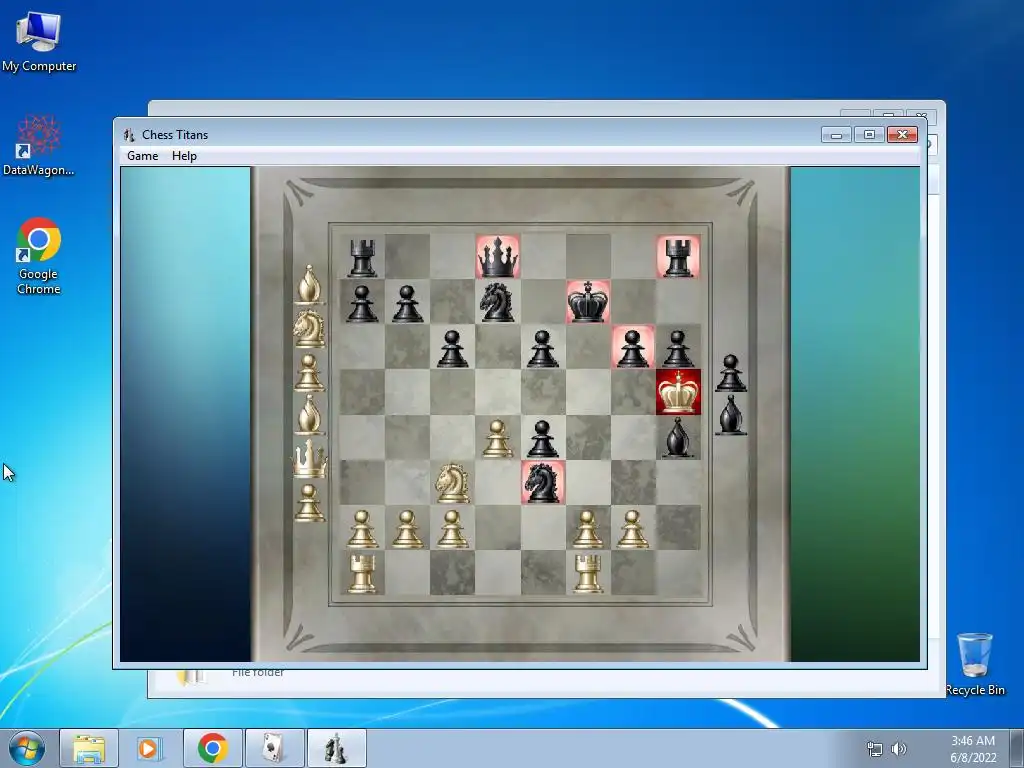Select the white pawn on b2
The height and width of the screenshot is (768, 1024).
(408, 528)
